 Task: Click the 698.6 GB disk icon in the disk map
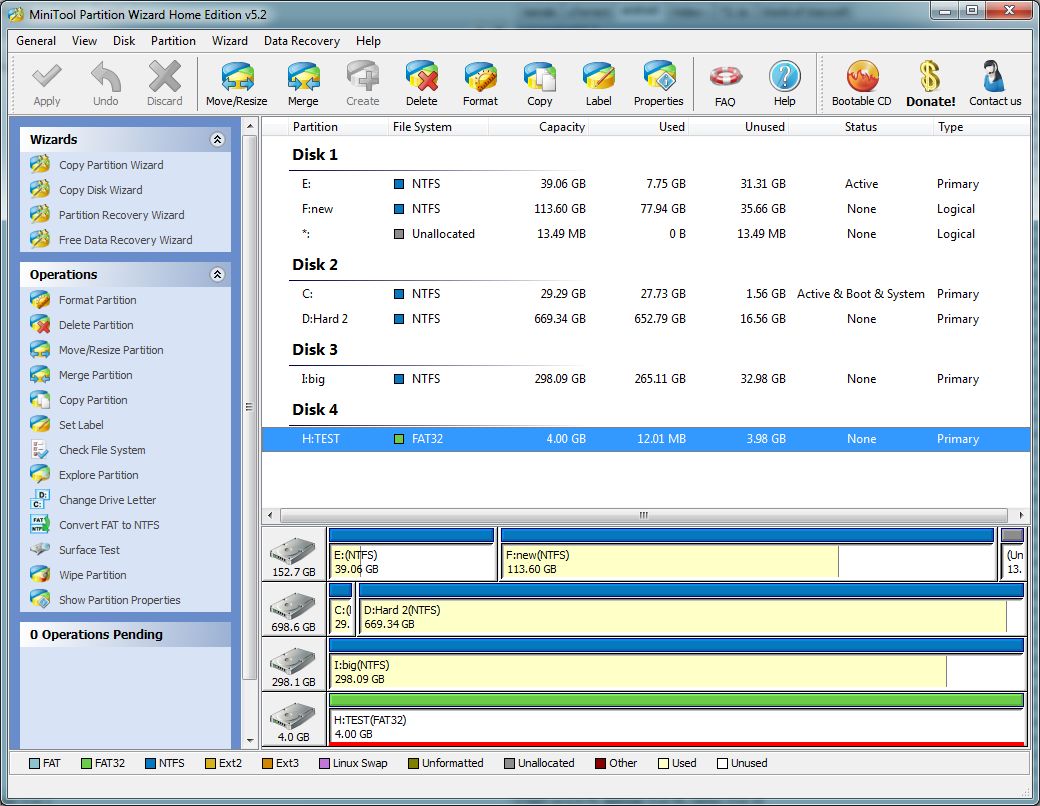pyautogui.click(x=293, y=611)
